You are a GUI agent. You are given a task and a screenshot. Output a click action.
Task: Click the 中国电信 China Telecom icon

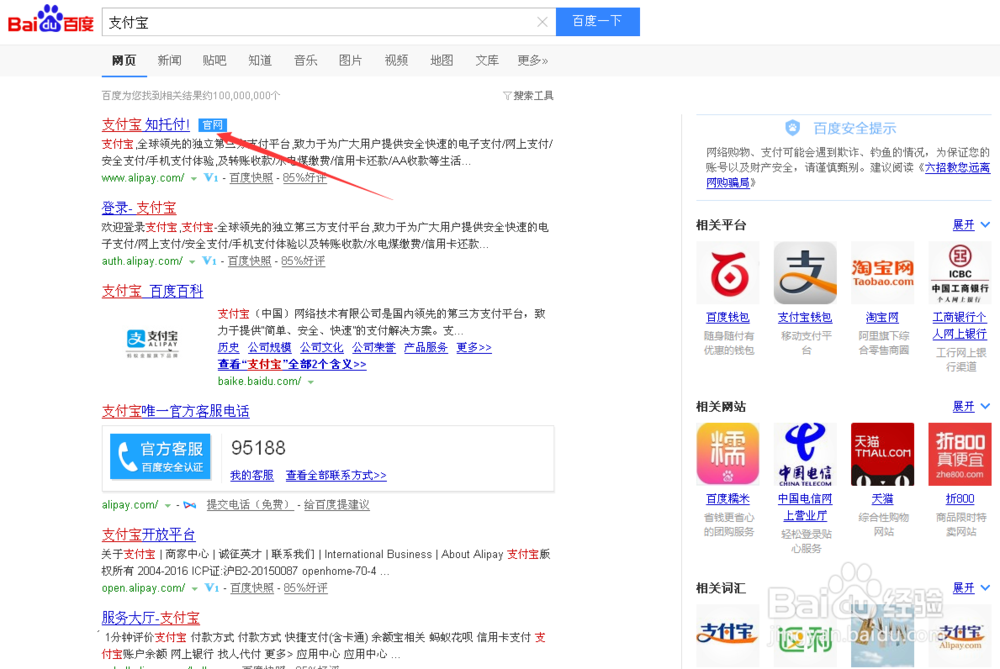(x=805, y=454)
